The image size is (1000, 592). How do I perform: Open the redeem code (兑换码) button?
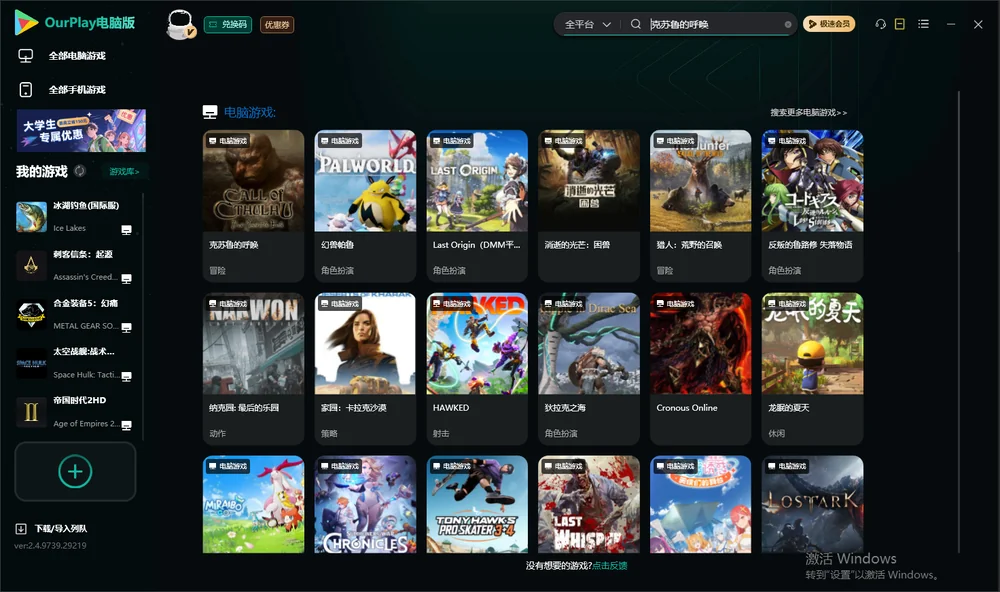pos(228,24)
